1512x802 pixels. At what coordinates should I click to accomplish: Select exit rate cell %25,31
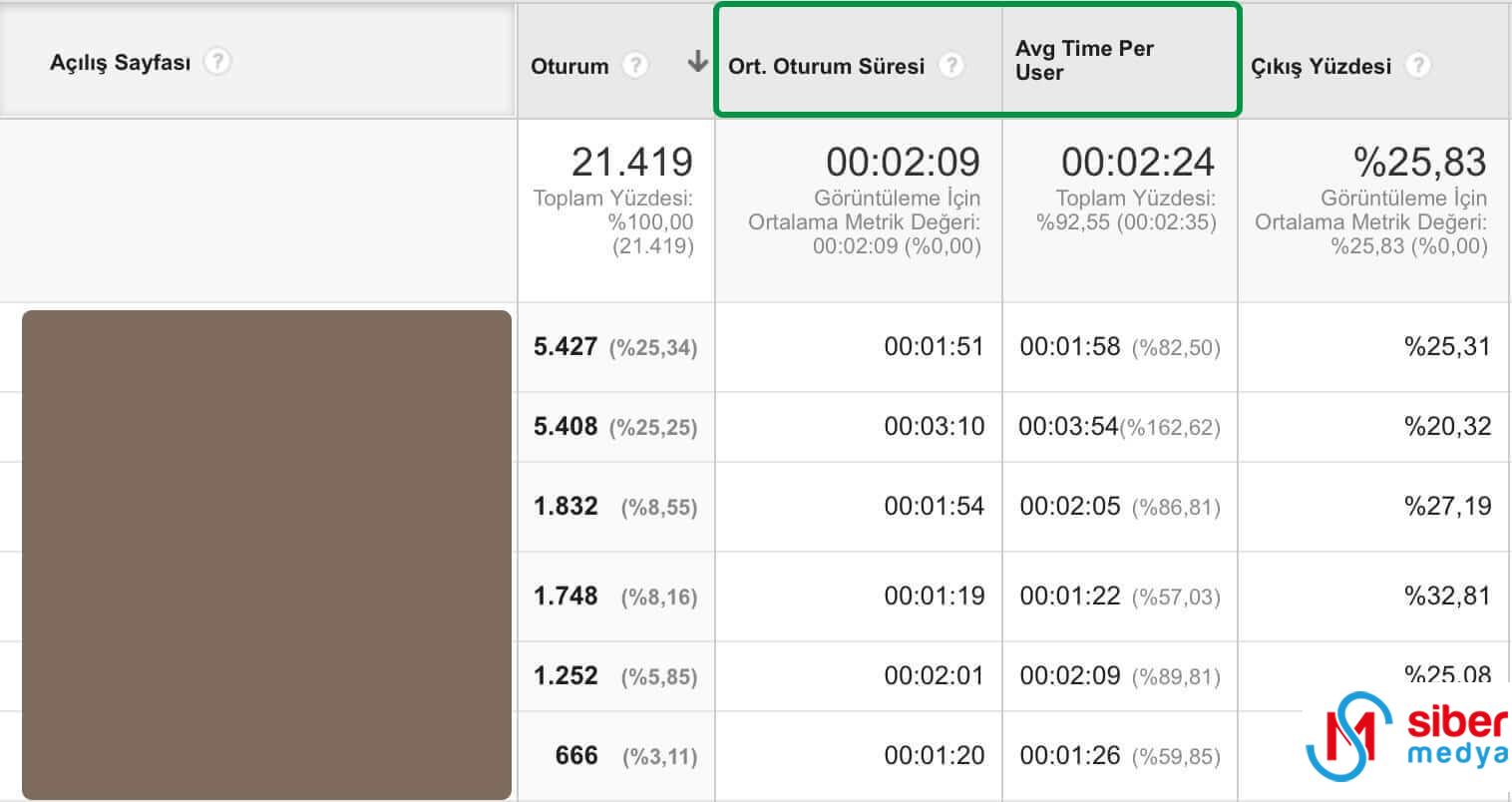(1447, 346)
